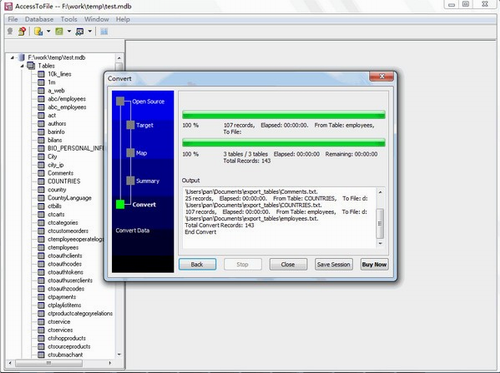500x373 pixels.
Task: Click the green toolbar icon
Action: (x=59, y=31)
